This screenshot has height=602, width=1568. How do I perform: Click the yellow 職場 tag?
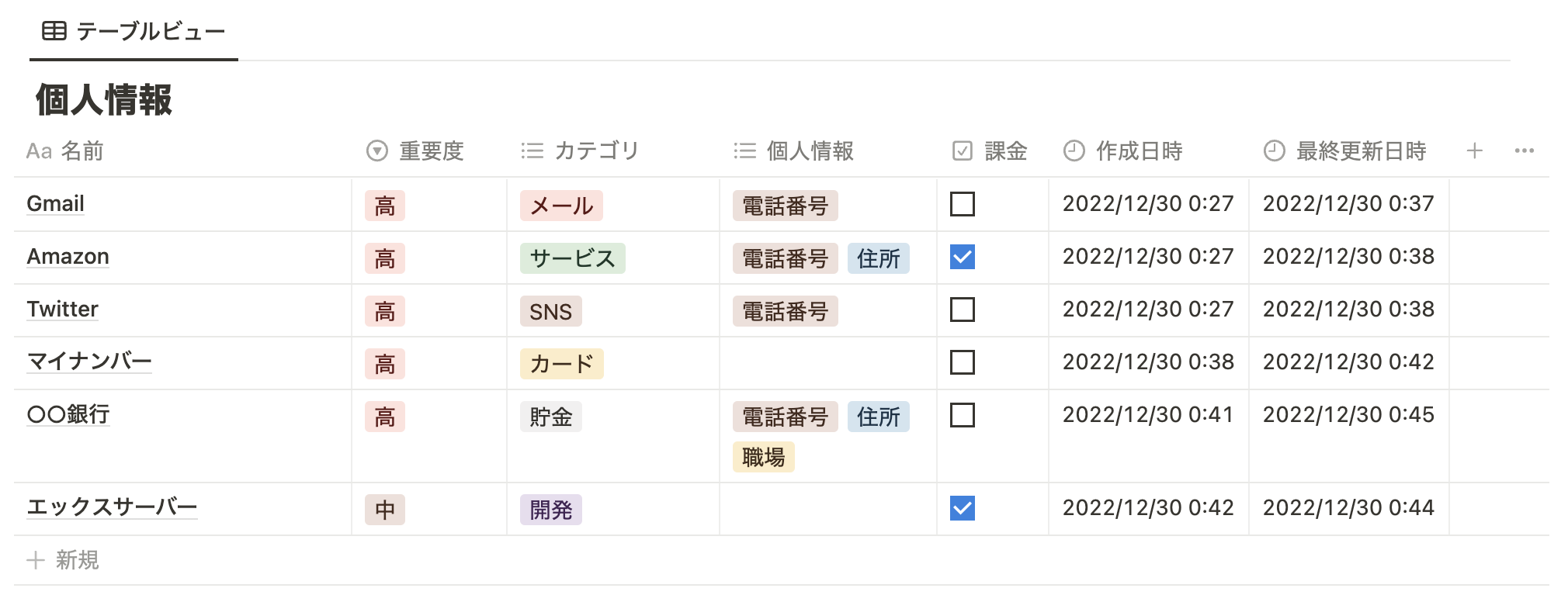pyautogui.click(x=764, y=457)
